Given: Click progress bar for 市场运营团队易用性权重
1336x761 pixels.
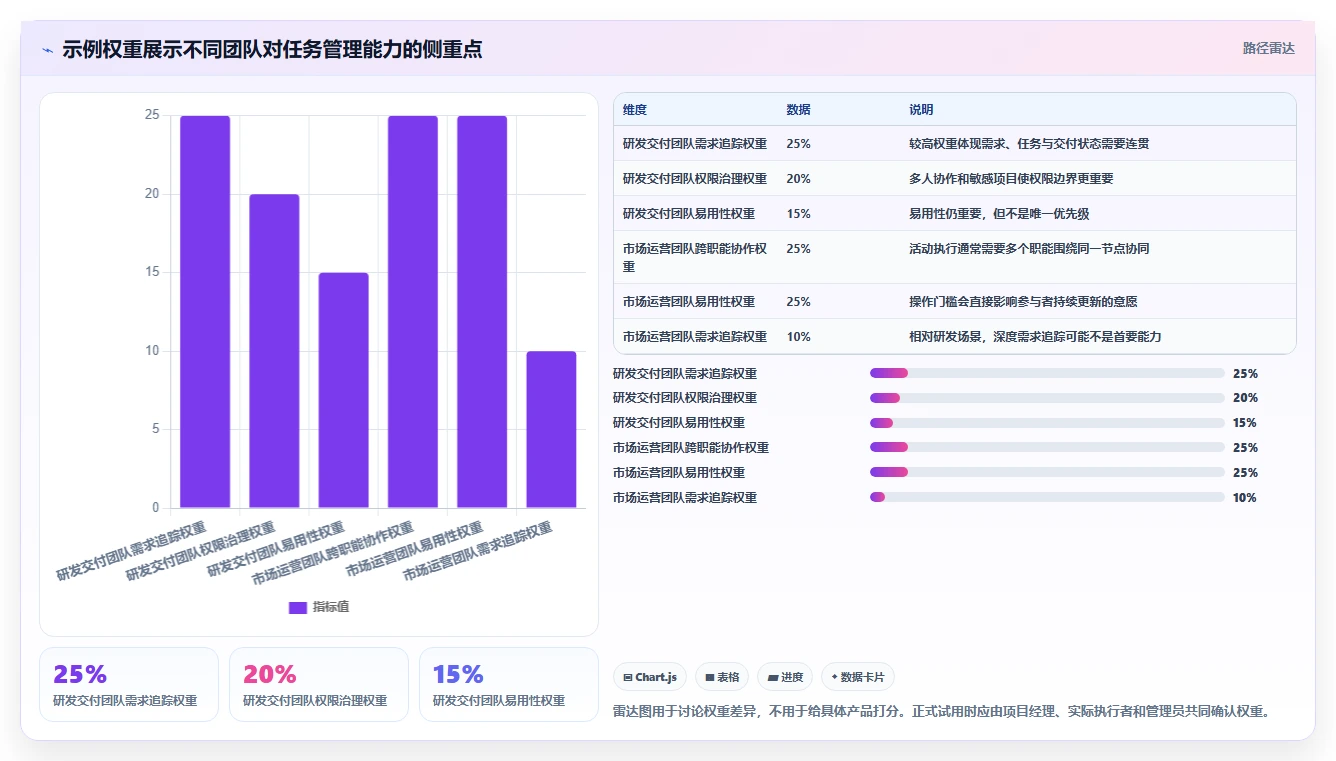Looking at the screenshot, I should point(1047,472).
